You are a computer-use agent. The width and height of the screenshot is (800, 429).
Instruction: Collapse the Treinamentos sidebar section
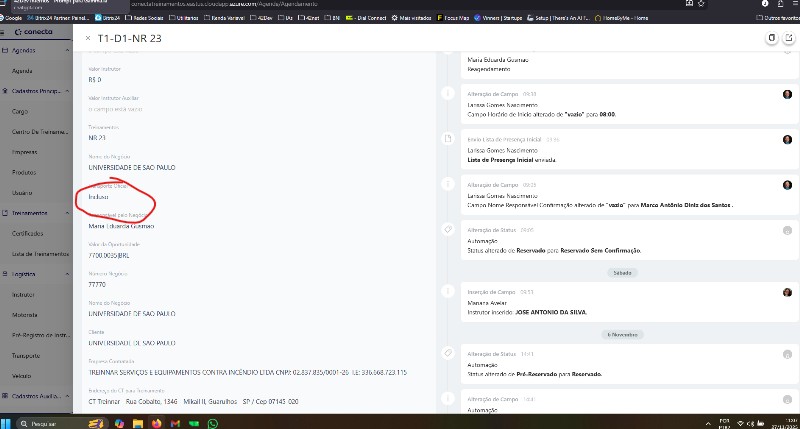click(66, 213)
